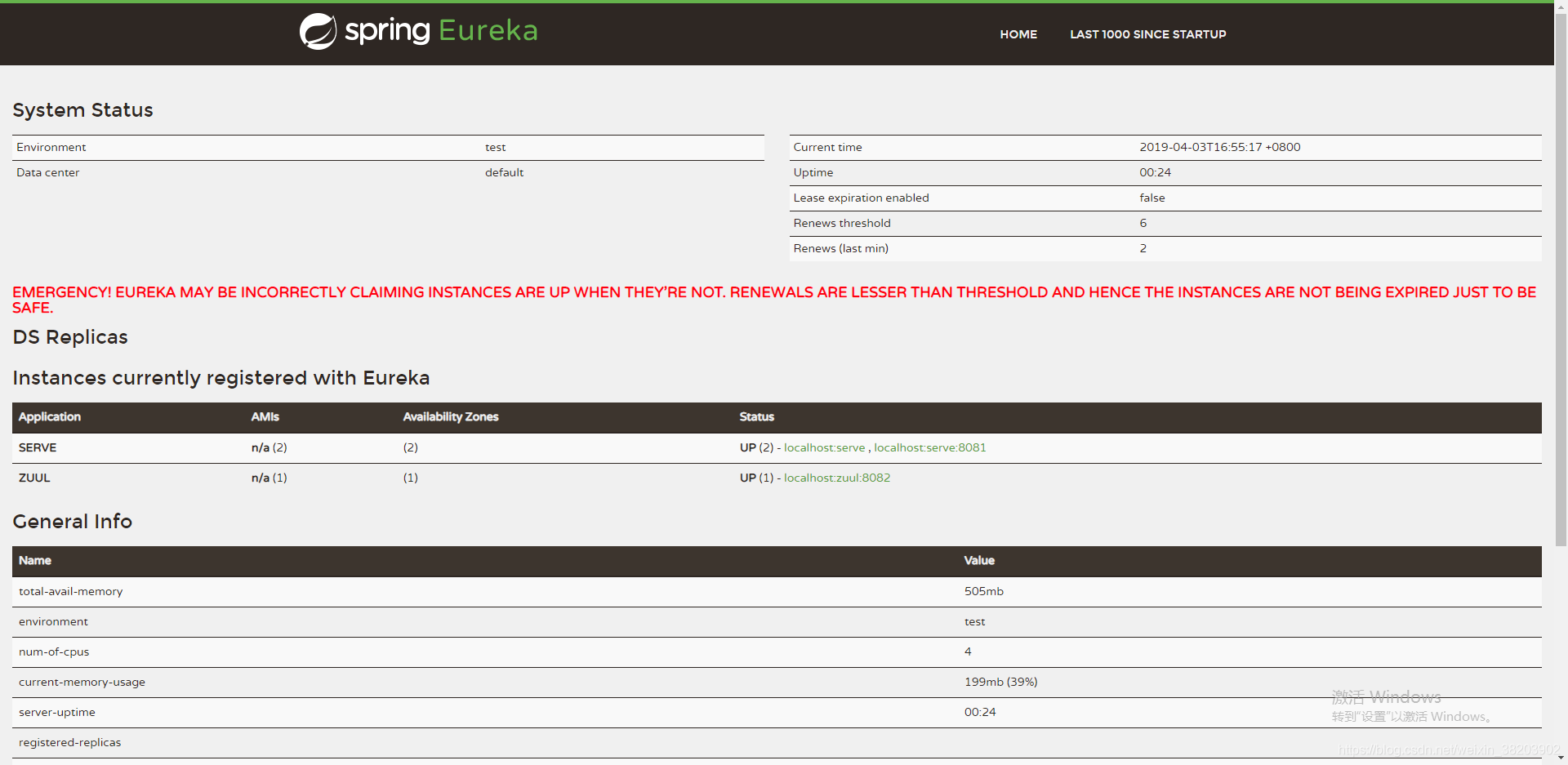Select the Data center label
1568x765 pixels.
tap(47, 172)
